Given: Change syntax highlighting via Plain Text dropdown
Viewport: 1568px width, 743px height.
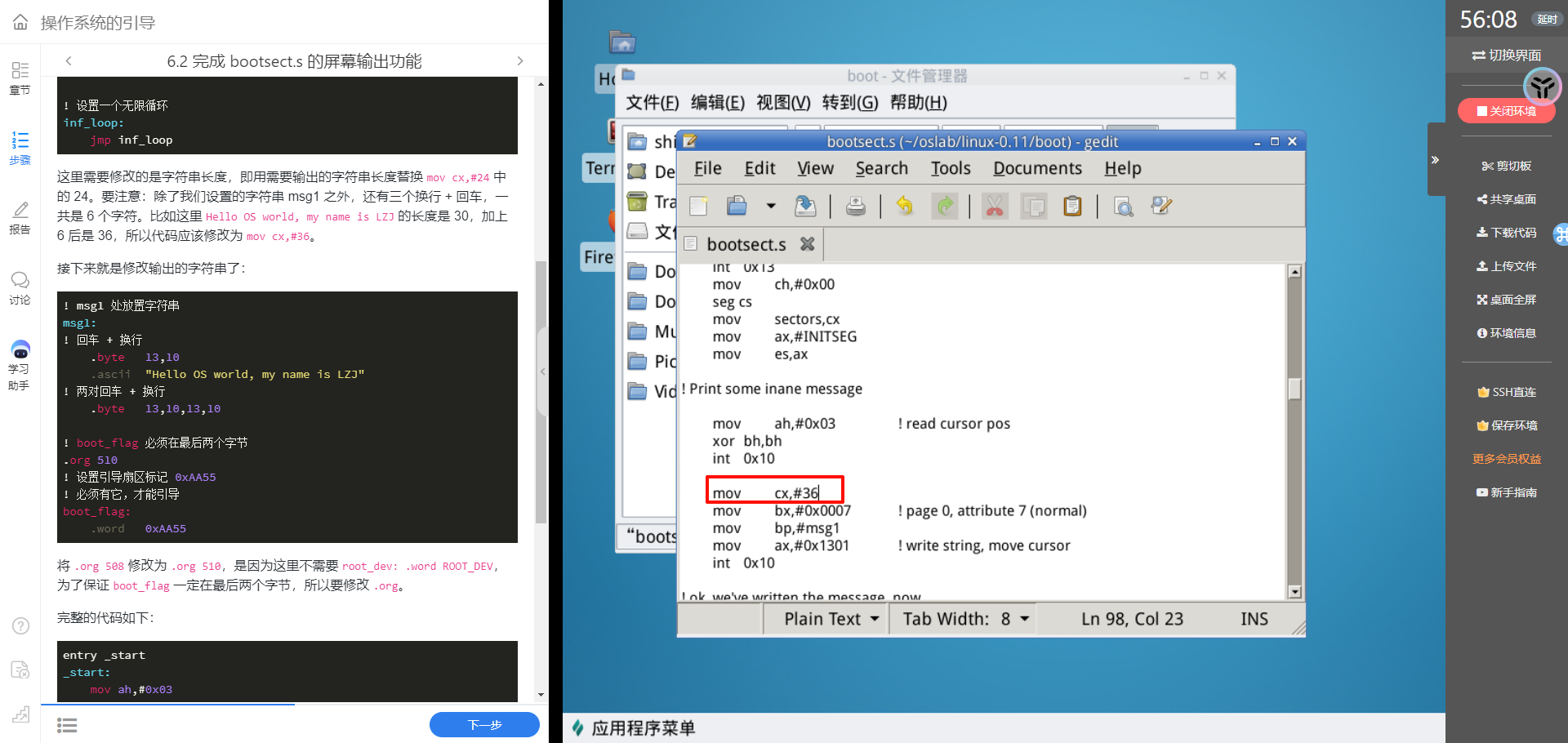Looking at the screenshot, I should 826,618.
